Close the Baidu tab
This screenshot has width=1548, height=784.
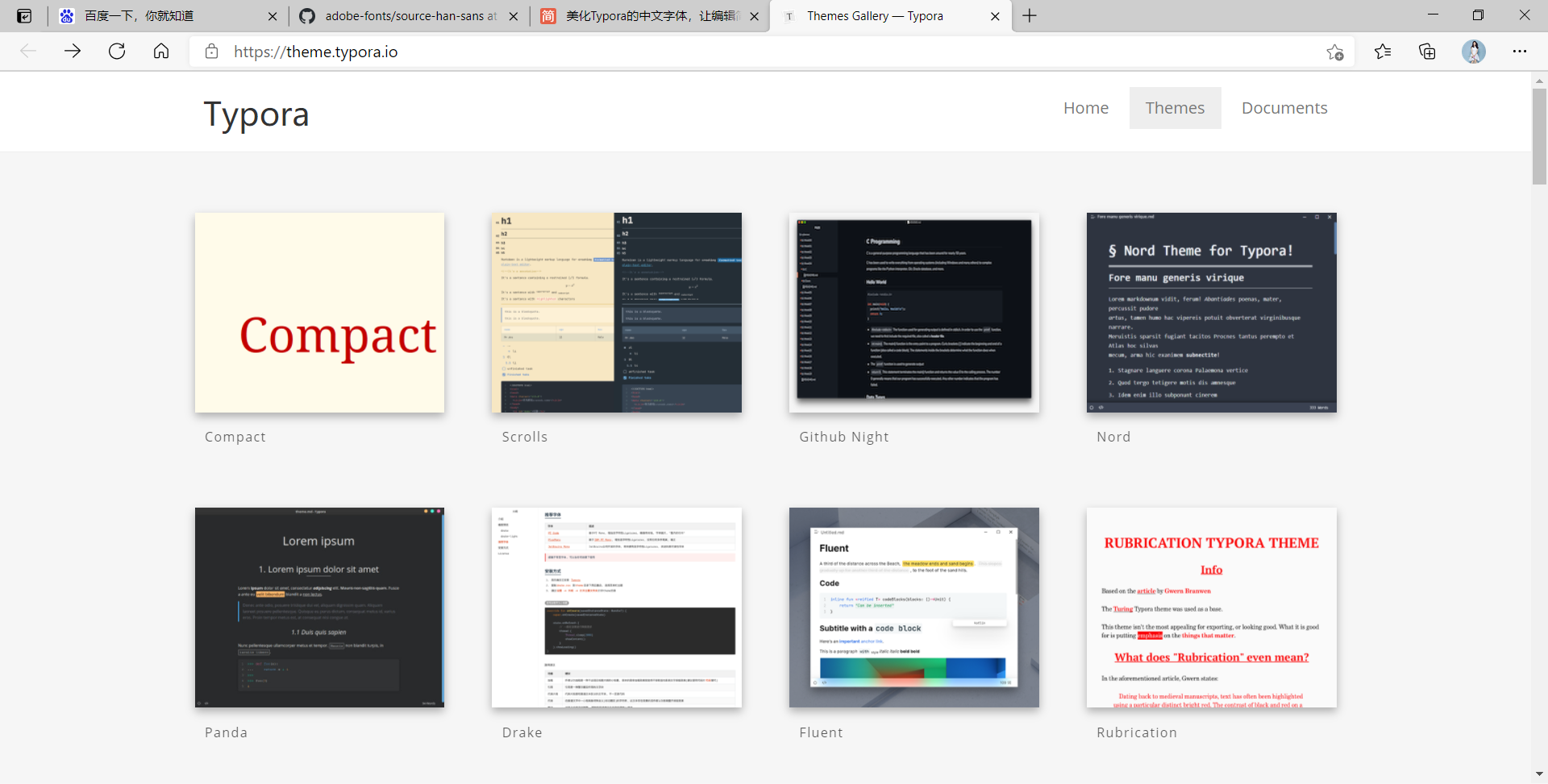click(x=273, y=16)
